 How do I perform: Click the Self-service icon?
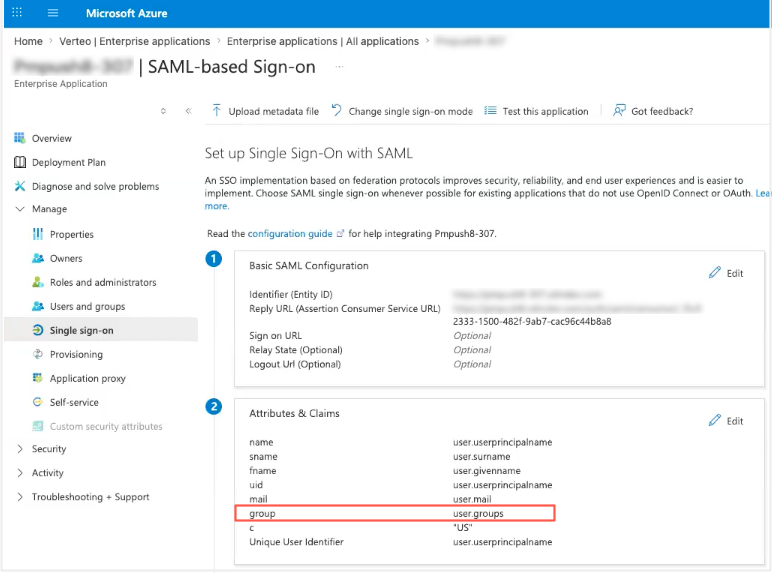[x=38, y=402]
